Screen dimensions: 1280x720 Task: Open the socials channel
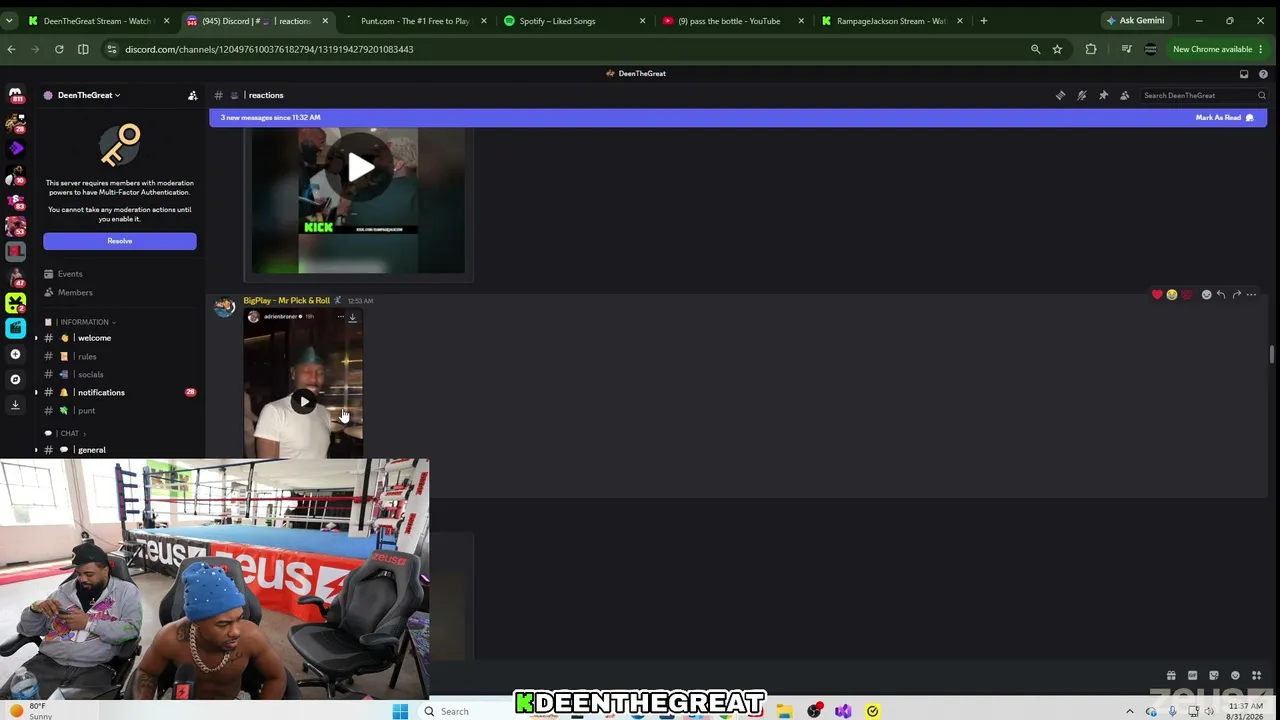[x=120, y=375]
